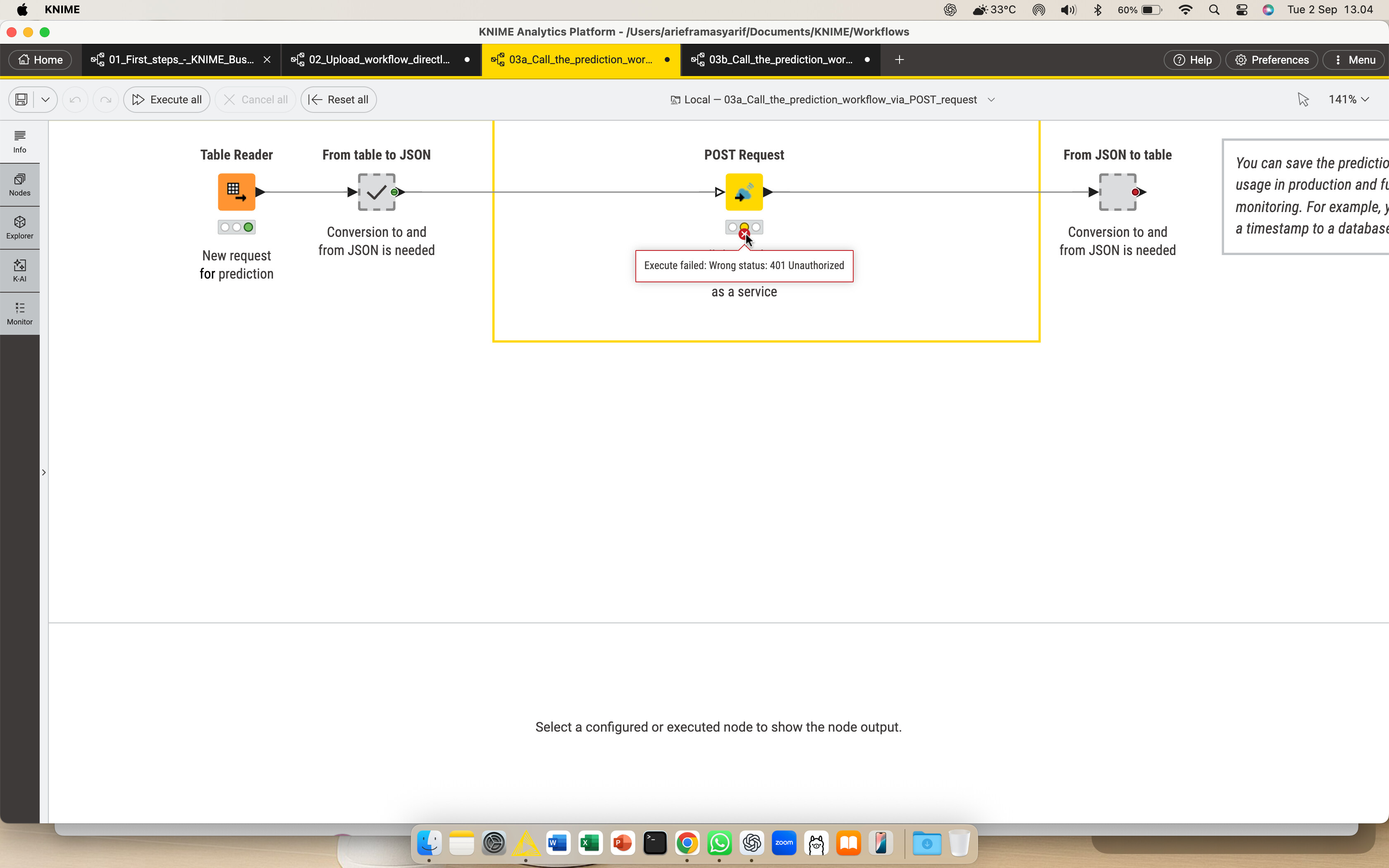1389x868 pixels.
Task: Toggle the pan mode cursor tool
Action: [1303, 100]
